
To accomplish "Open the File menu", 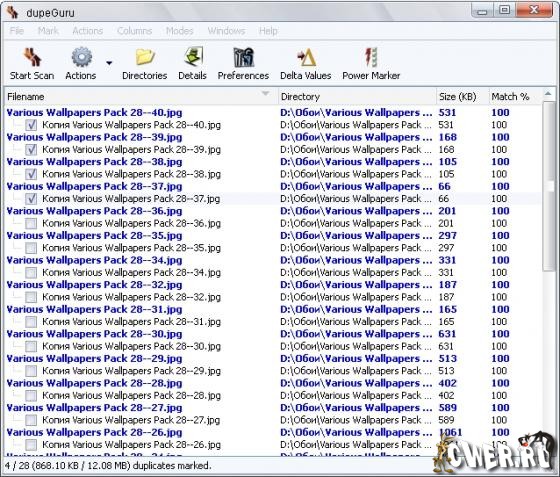I will pos(17,31).
